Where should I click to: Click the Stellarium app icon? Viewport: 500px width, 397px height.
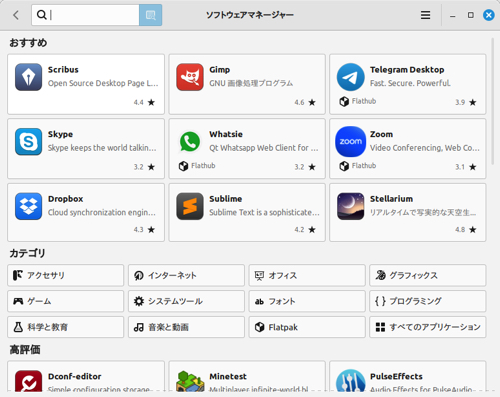click(350, 206)
